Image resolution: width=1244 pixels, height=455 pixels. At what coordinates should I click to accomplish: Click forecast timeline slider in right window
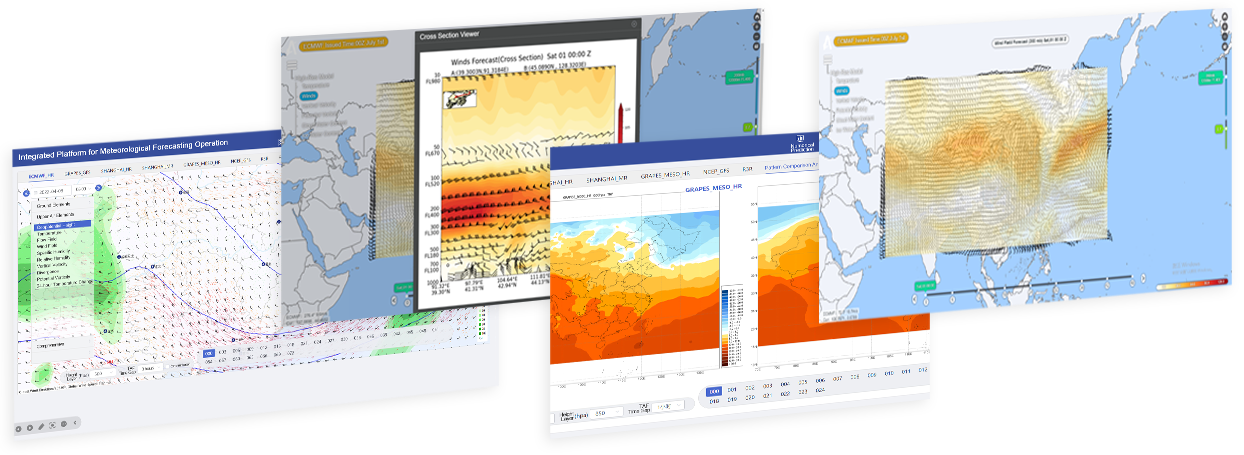pyautogui.click(x=1029, y=285)
